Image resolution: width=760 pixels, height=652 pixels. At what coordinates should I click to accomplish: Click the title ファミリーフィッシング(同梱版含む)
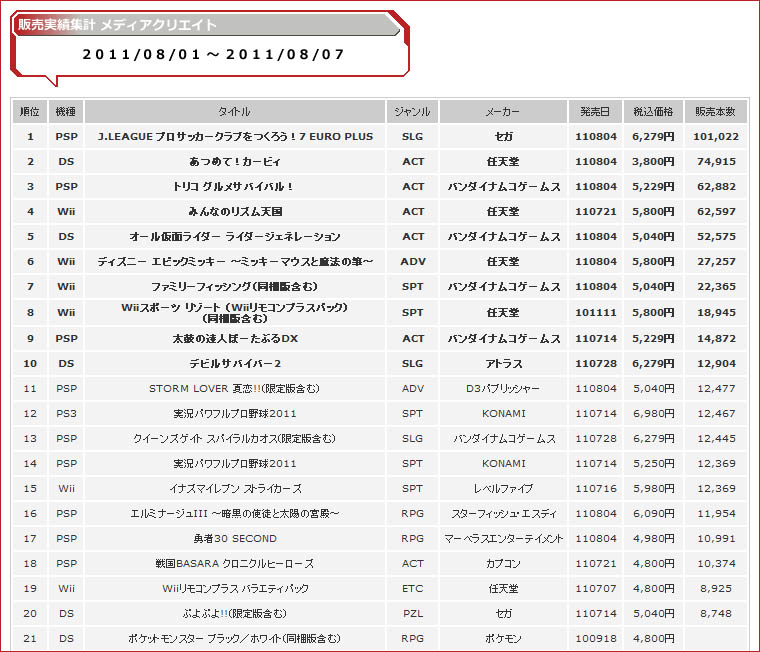235,287
